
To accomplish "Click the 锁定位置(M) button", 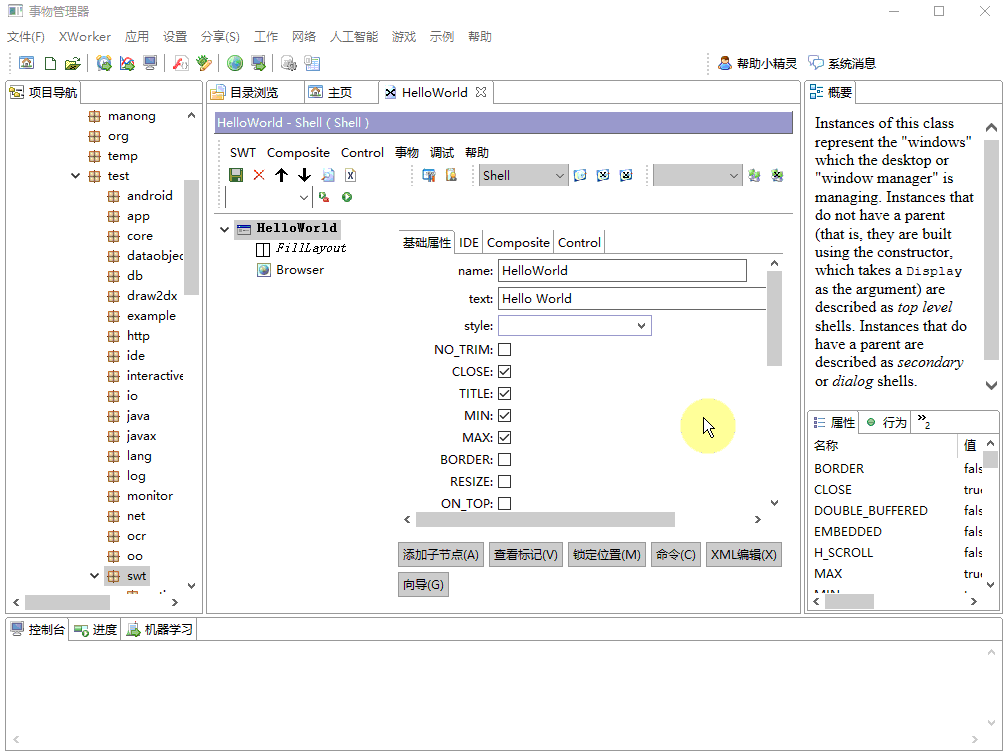I will [x=607, y=555].
